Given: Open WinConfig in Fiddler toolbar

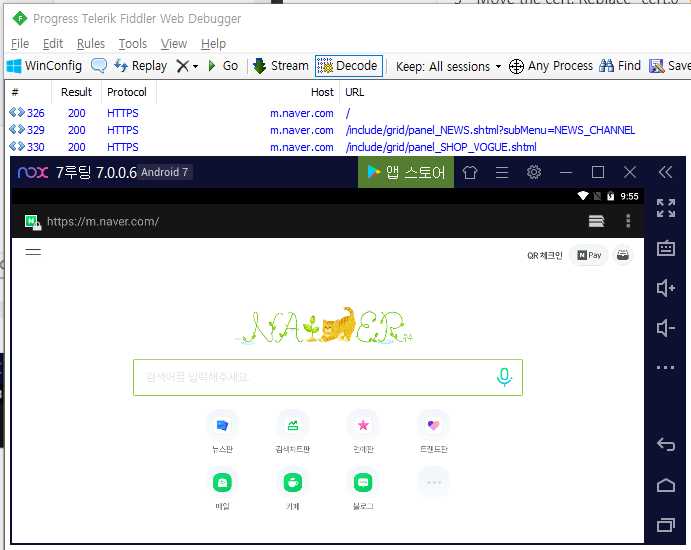Looking at the screenshot, I should 45,66.
